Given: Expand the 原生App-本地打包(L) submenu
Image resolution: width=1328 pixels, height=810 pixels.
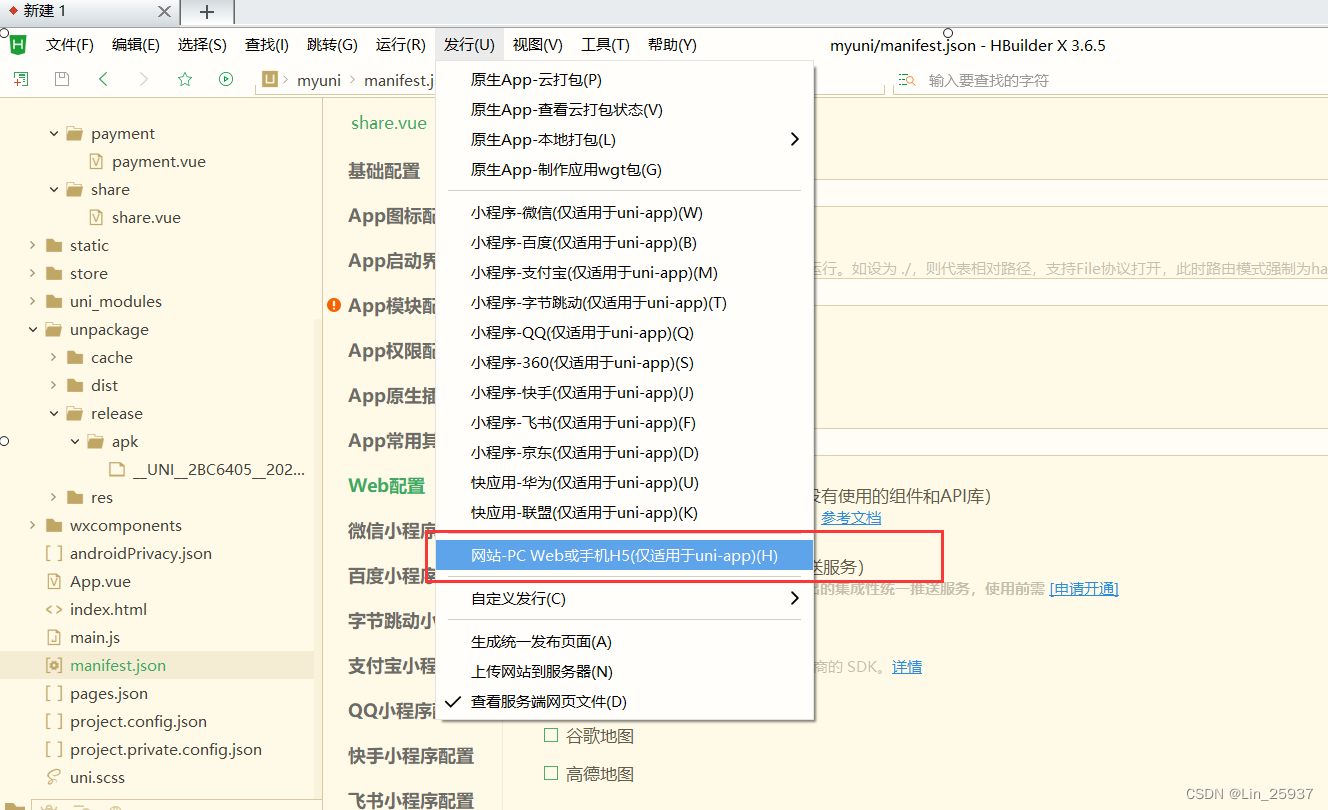Looking at the screenshot, I should click(x=560, y=139).
